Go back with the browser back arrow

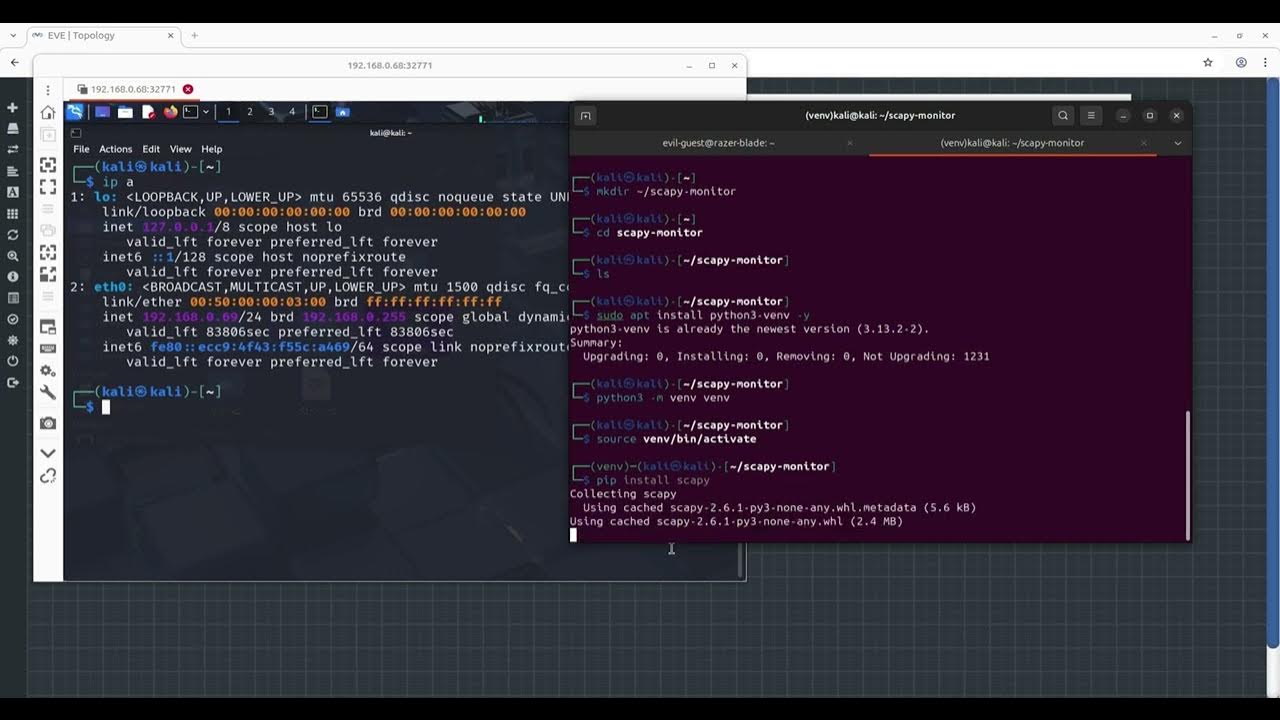[x=14, y=62]
